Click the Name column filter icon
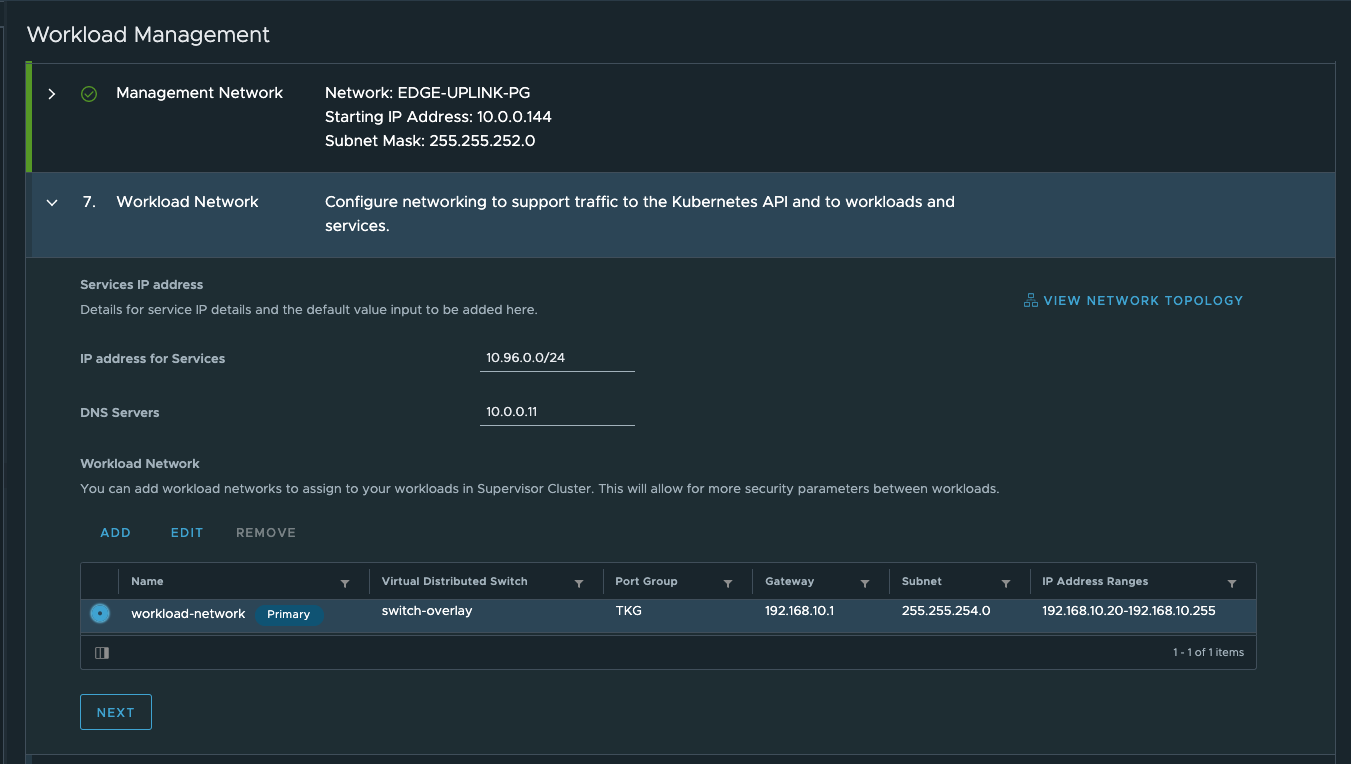Viewport: 1351px width, 764px height. pos(345,583)
